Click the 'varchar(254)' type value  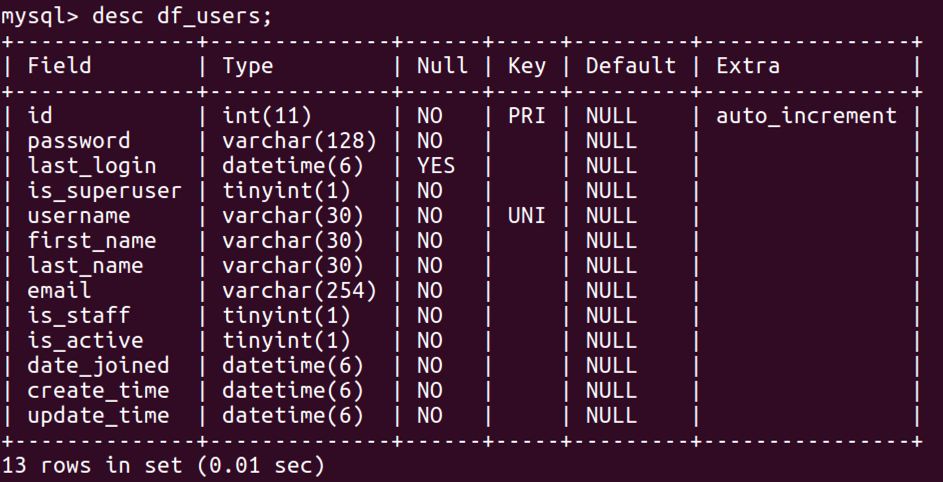click(x=299, y=291)
